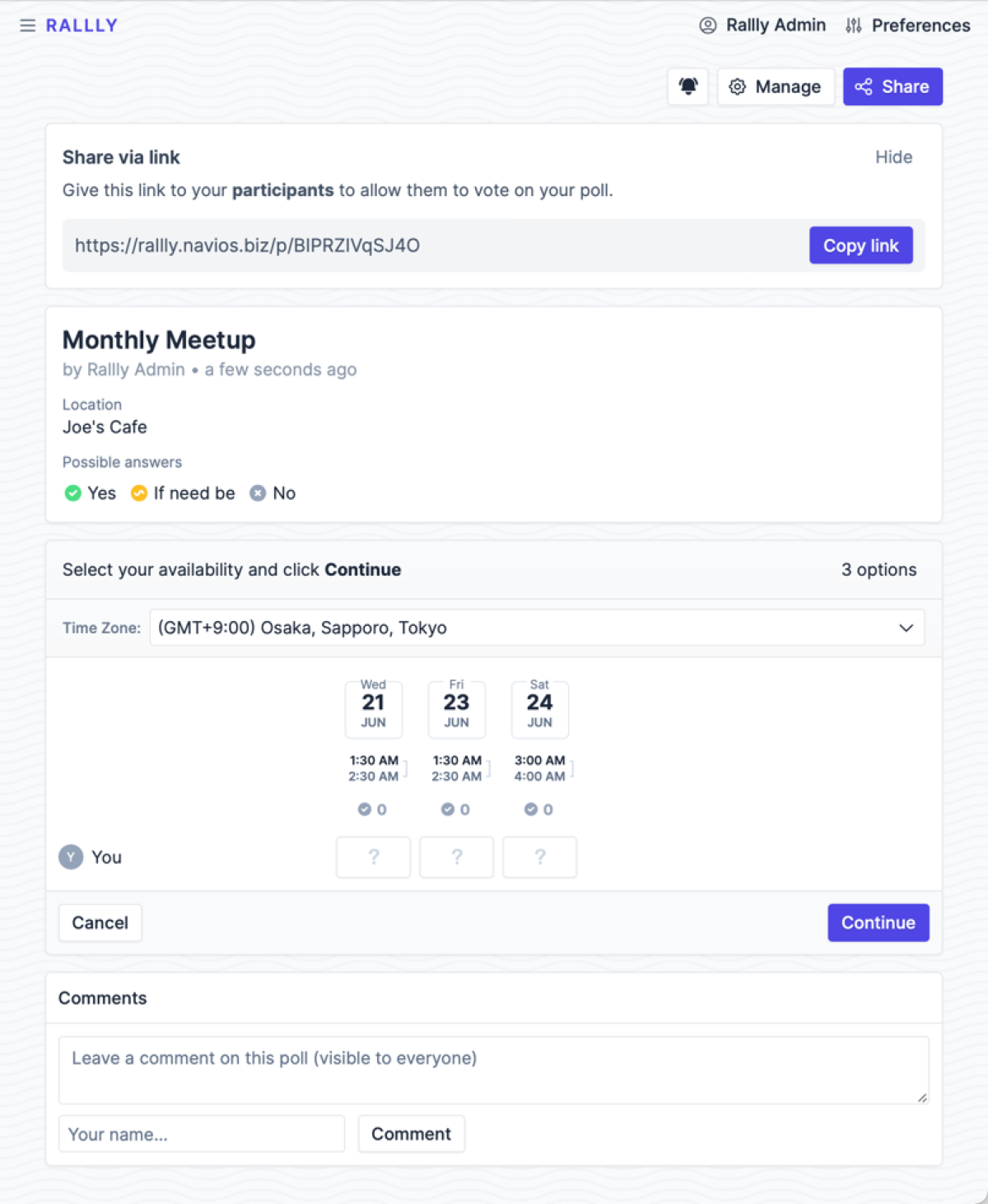
Task: Click the notification bell icon
Action: tap(688, 86)
